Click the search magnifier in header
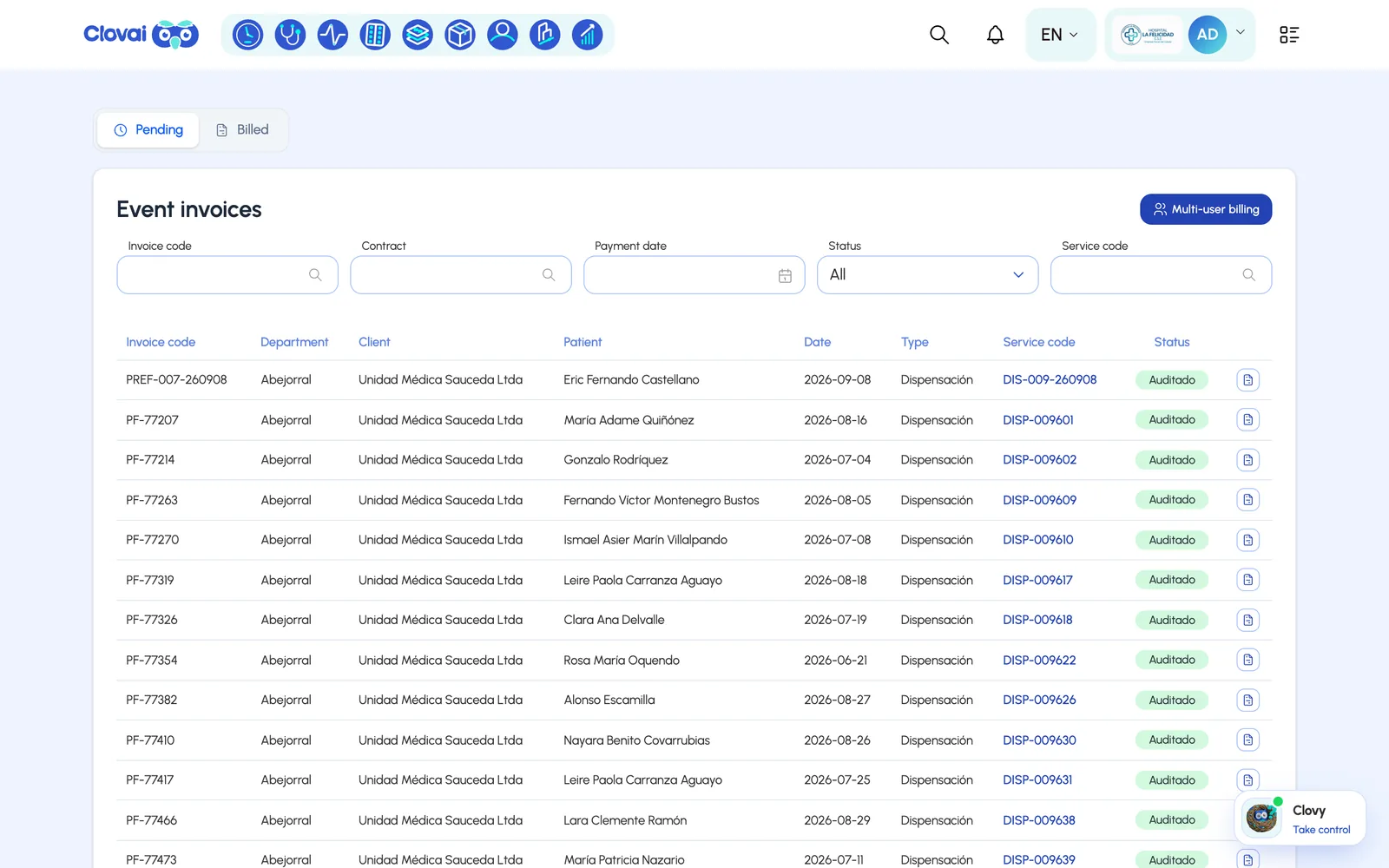This screenshot has height=868, width=1389. (x=939, y=35)
